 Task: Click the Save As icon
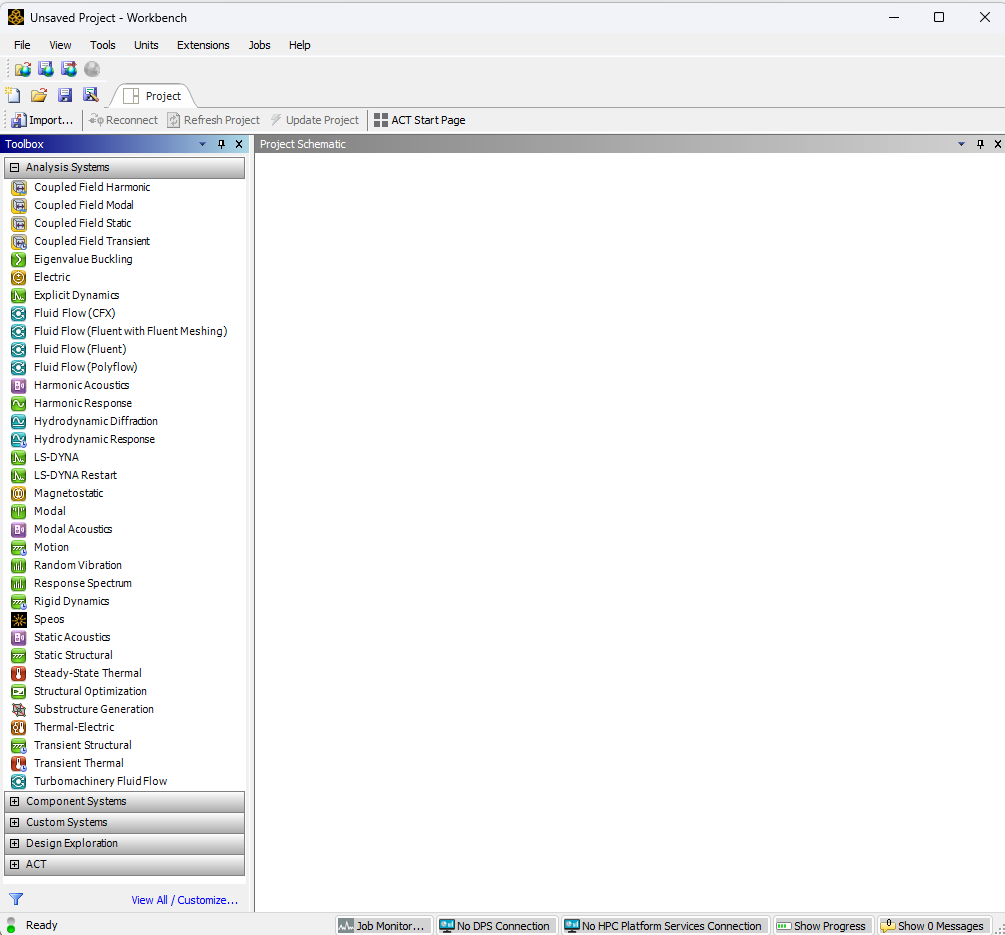(x=91, y=95)
